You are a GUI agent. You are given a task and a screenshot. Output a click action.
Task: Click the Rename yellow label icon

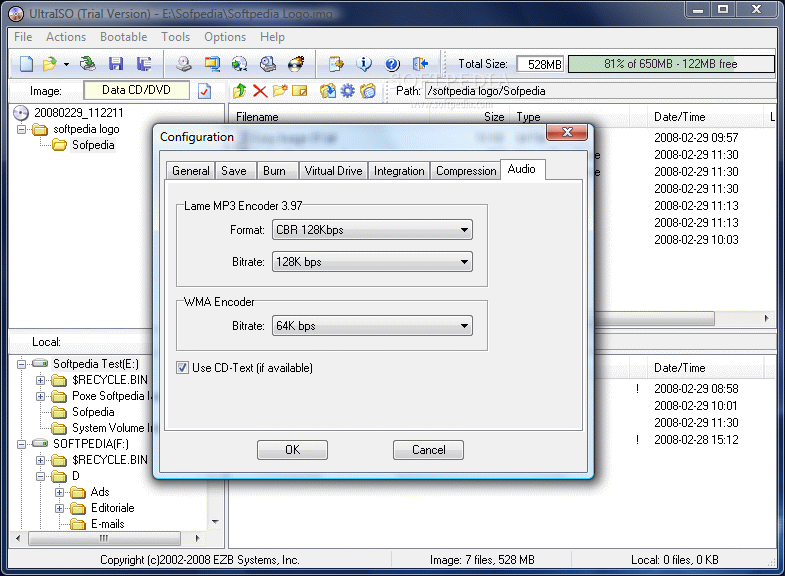click(x=299, y=91)
